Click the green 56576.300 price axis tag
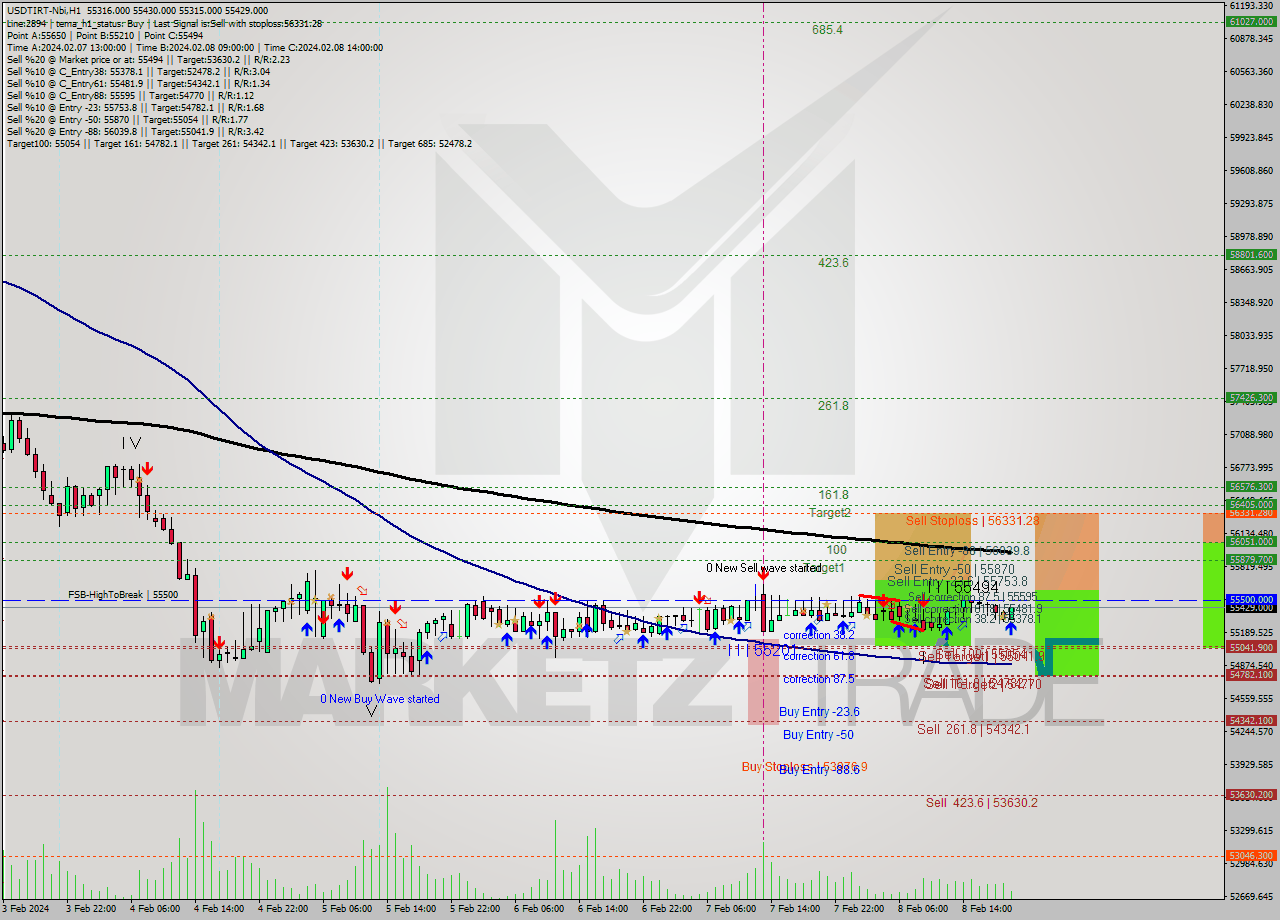This screenshot has height=920, width=1280. 1251,486
